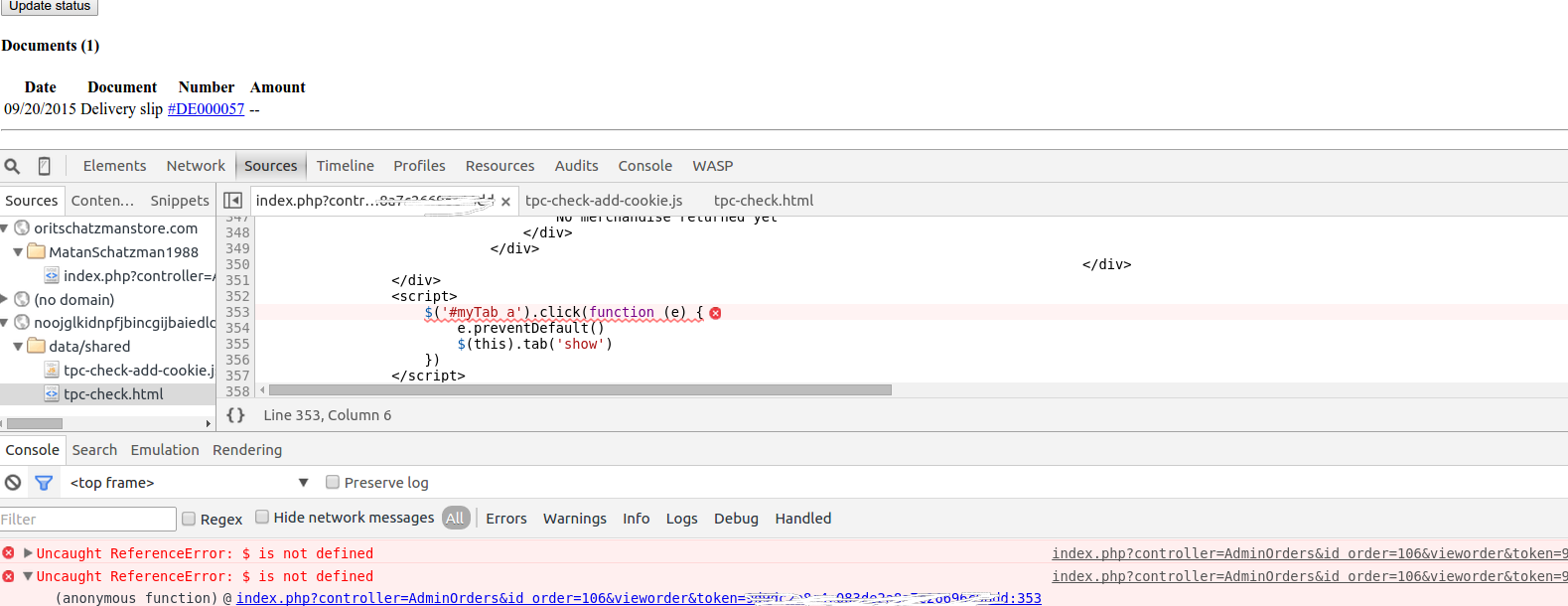Viewport: 1568px width, 606px height.
Task: Click line number 353 in gutter
Action: tap(237, 312)
